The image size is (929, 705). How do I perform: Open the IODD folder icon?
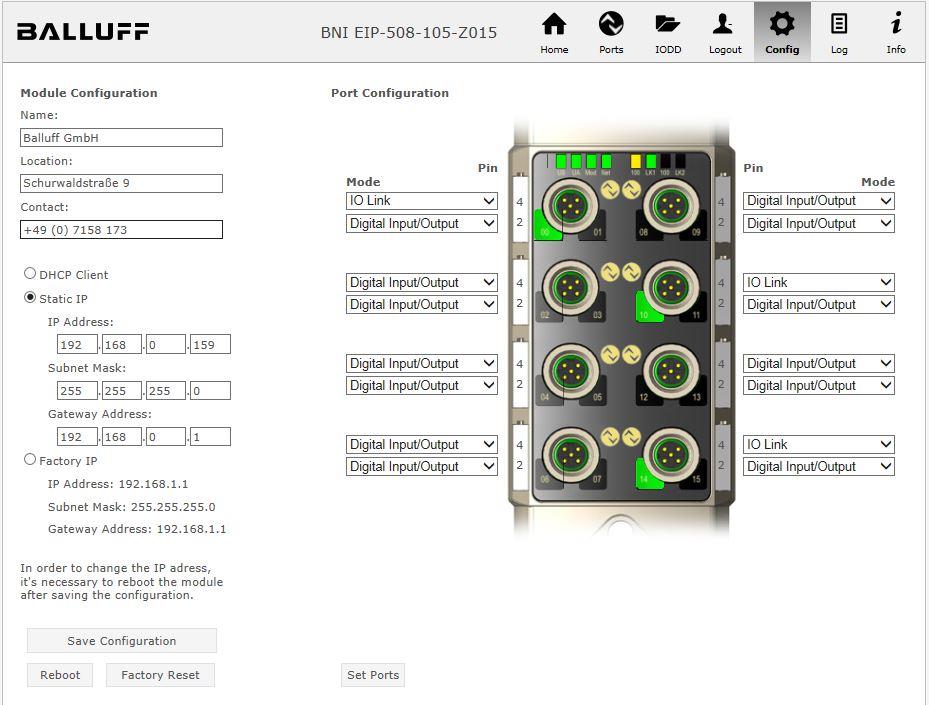668,24
